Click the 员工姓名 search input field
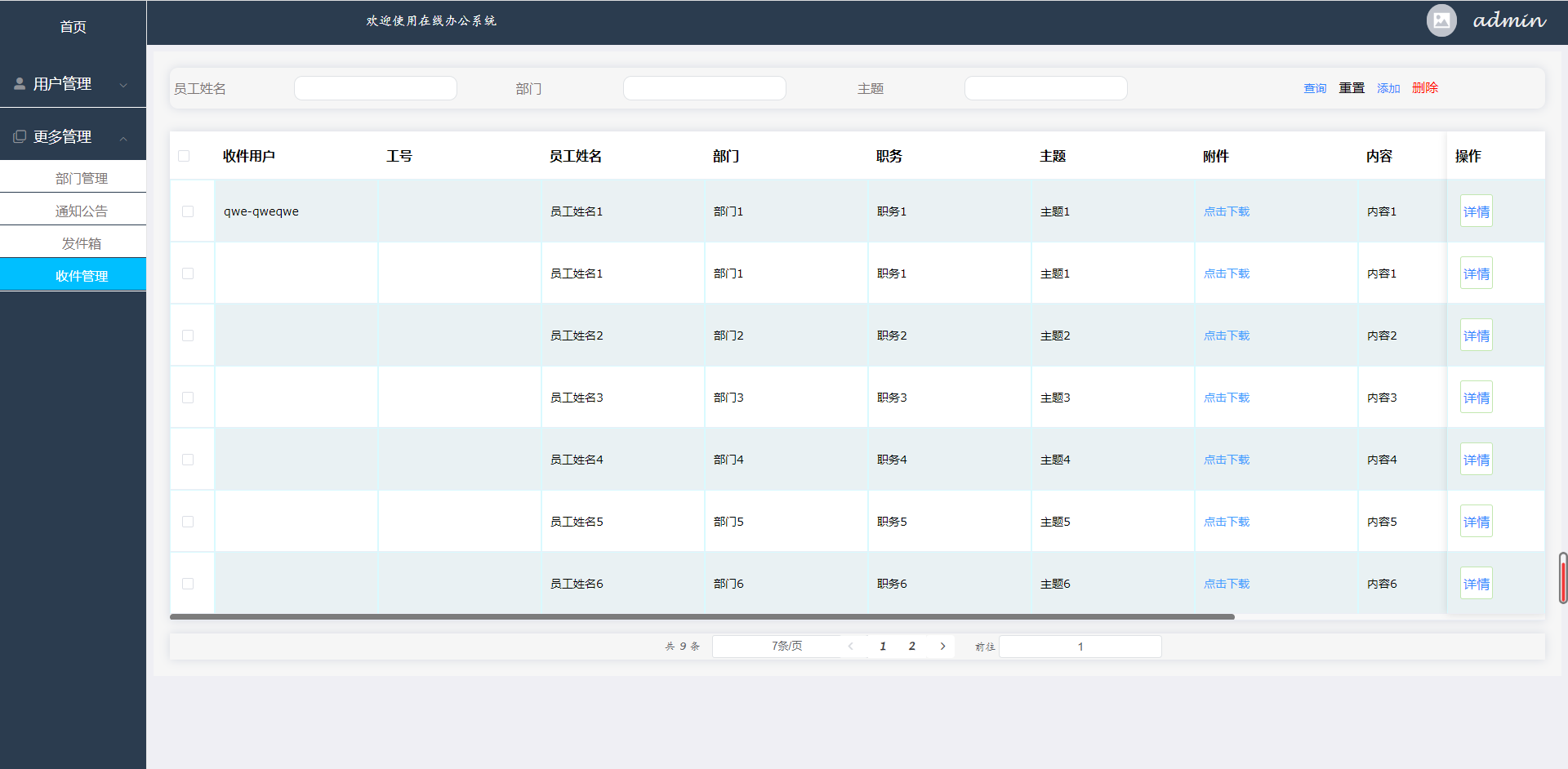1568x769 pixels. click(375, 87)
